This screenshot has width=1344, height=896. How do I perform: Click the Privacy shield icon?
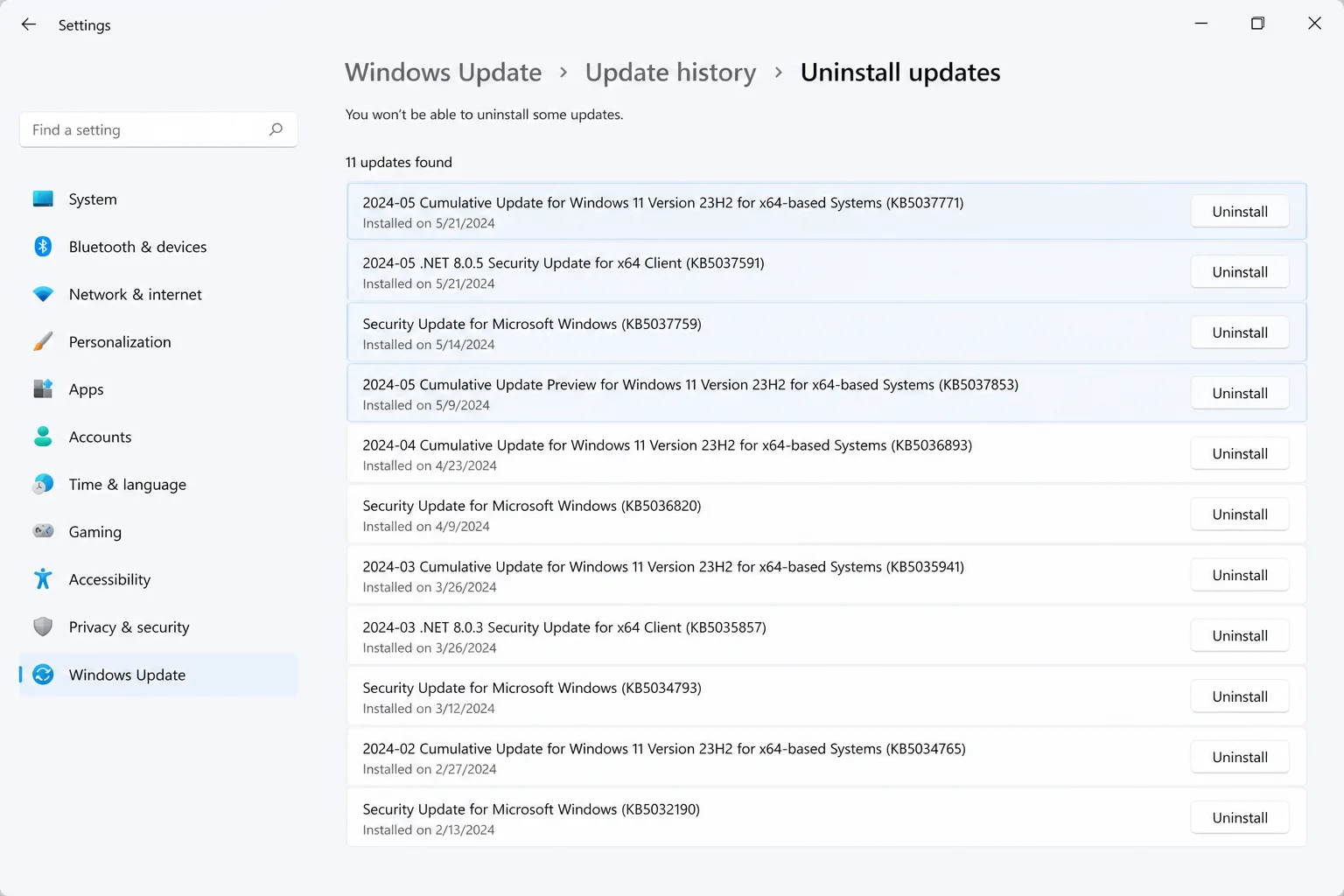(x=43, y=626)
